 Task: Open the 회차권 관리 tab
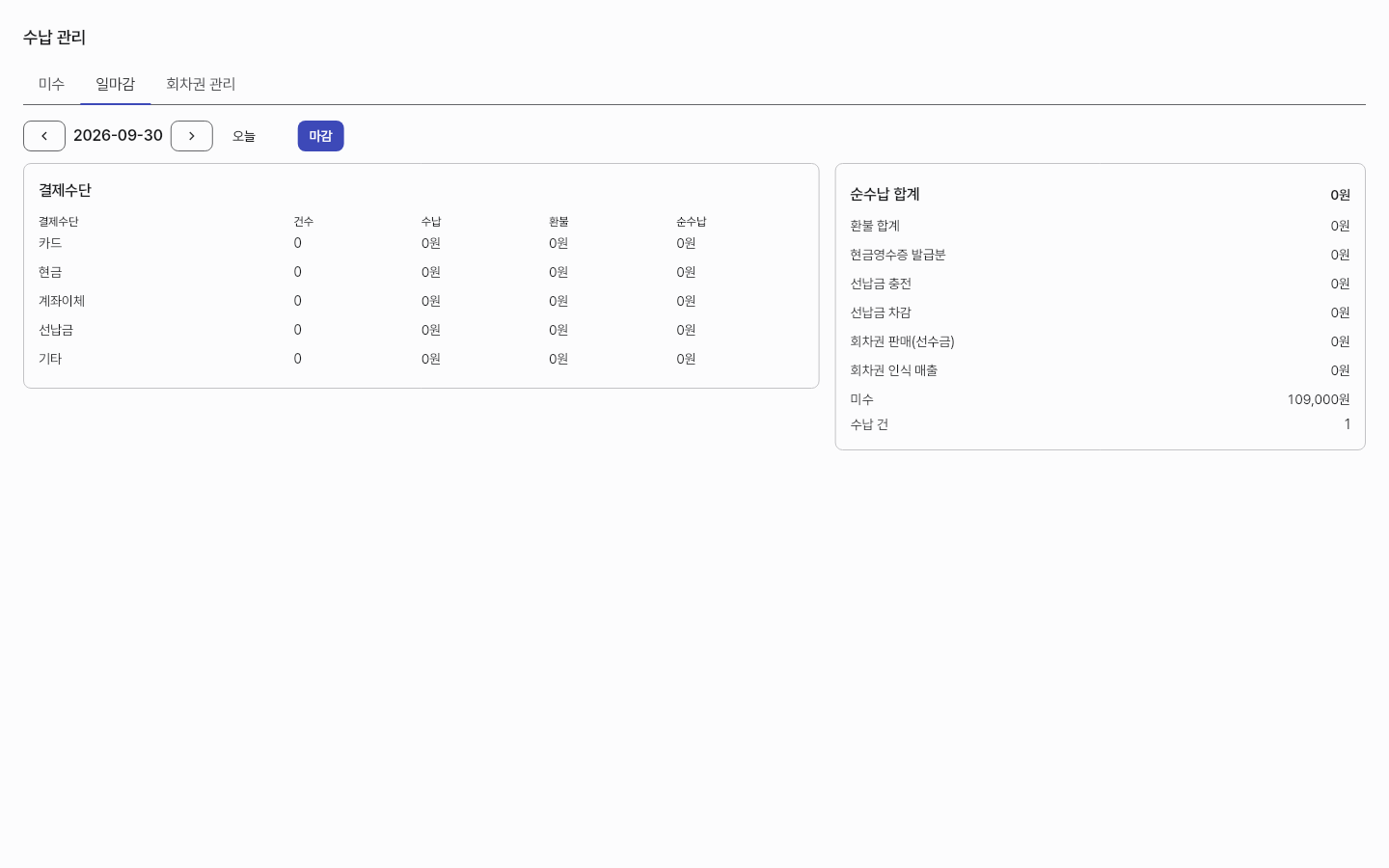(201, 84)
